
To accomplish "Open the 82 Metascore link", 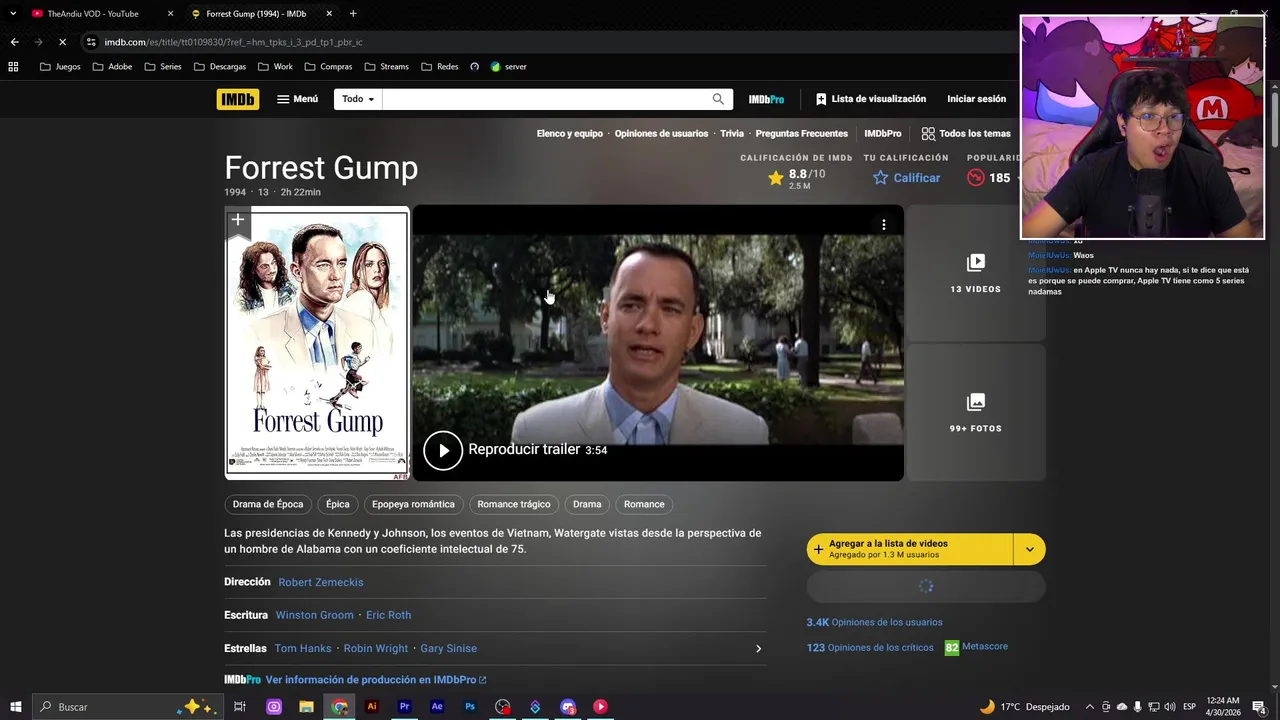I will [x=977, y=647].
